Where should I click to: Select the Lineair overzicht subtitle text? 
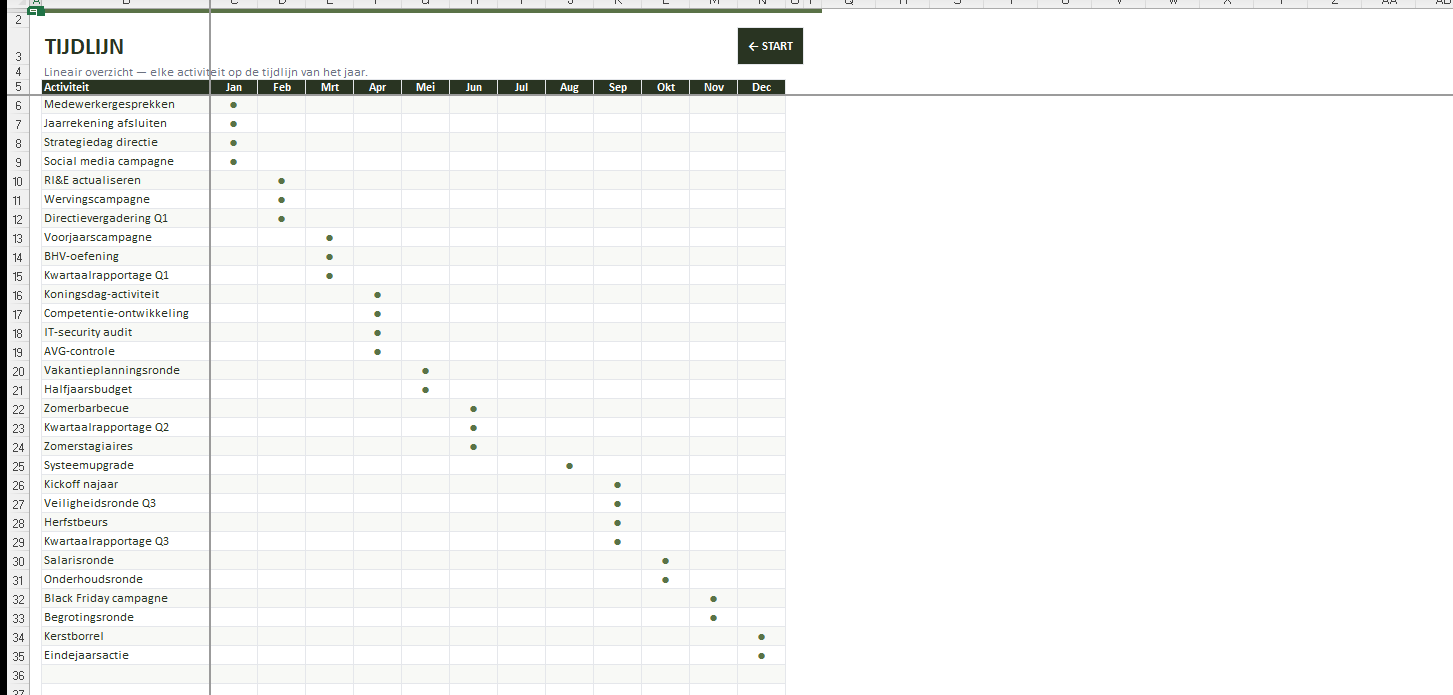(205, 72)
